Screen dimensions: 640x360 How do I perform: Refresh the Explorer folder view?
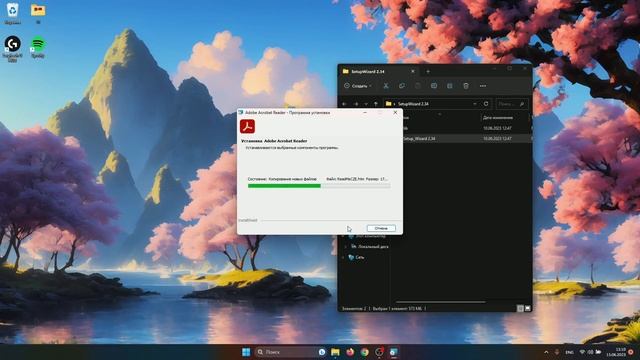tap(486, 104)
